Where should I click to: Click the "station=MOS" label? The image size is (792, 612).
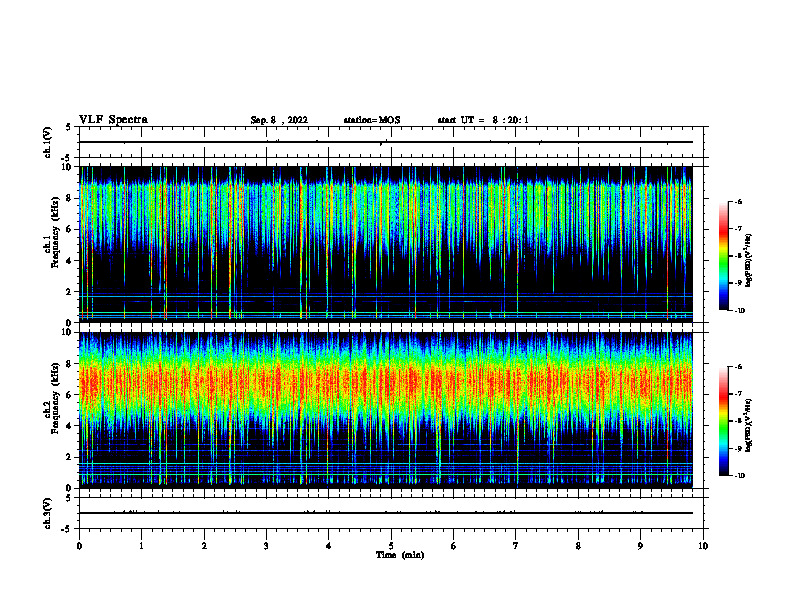[372, 120]
